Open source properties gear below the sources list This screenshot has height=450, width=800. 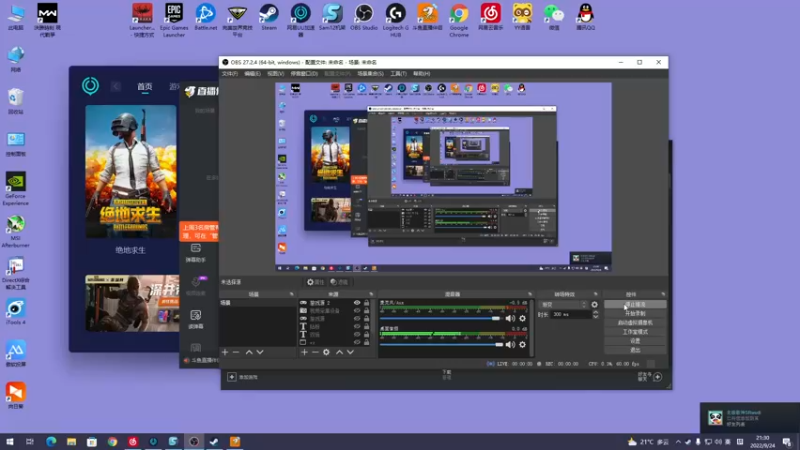click(x=327, y=352)
